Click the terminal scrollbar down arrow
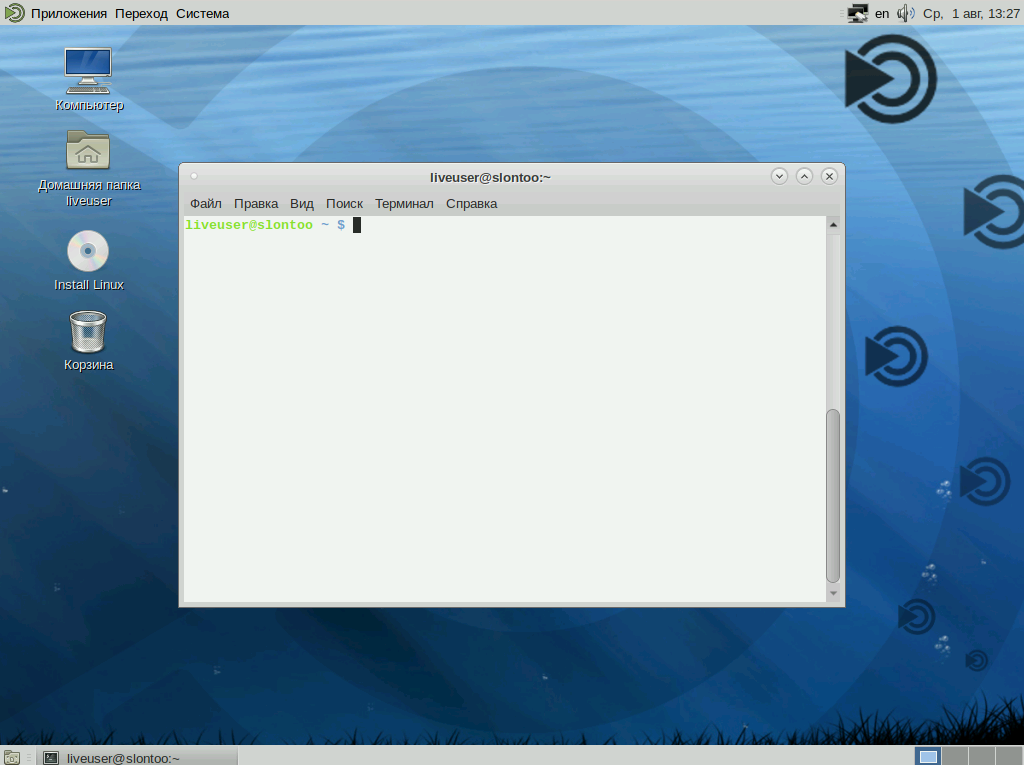Image resolution: width=1024 pixels, height=765 pixels. point(833,594)
